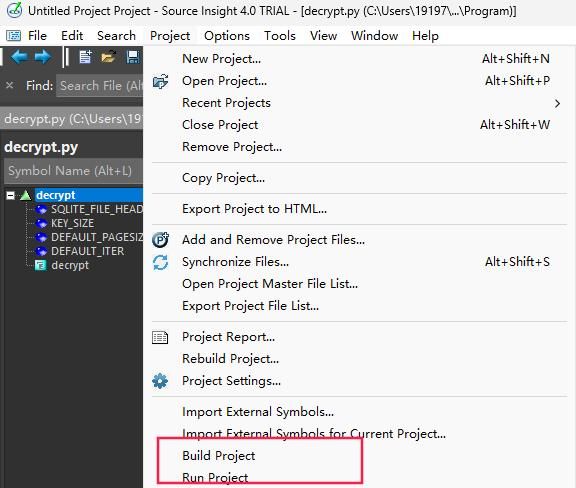576x488 pixels.
Task: Click the decrypt function icon
Action: click(40, 265)
